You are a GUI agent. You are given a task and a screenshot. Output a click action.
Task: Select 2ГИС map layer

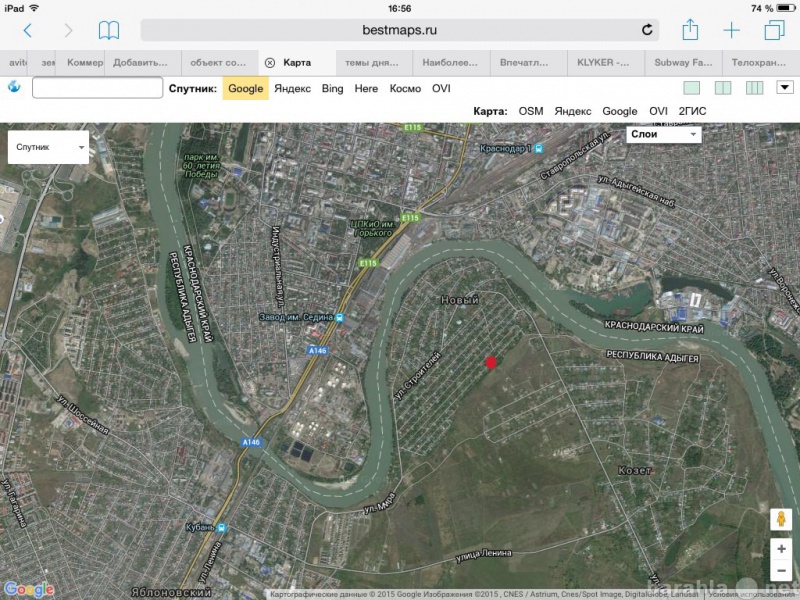pyautogui.click(x=692, y=111)
